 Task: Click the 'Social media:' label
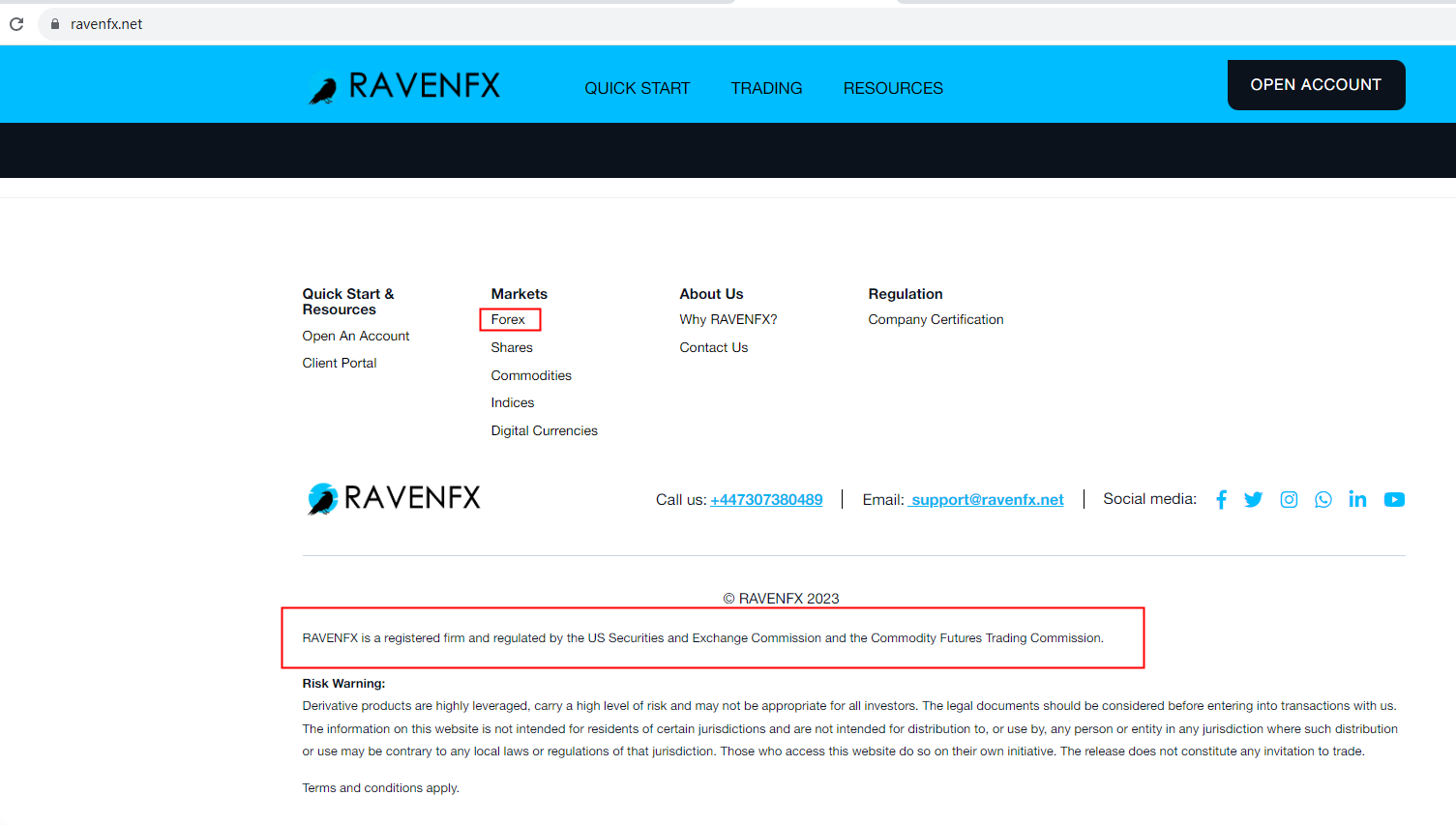click(x=1150, y=499)
